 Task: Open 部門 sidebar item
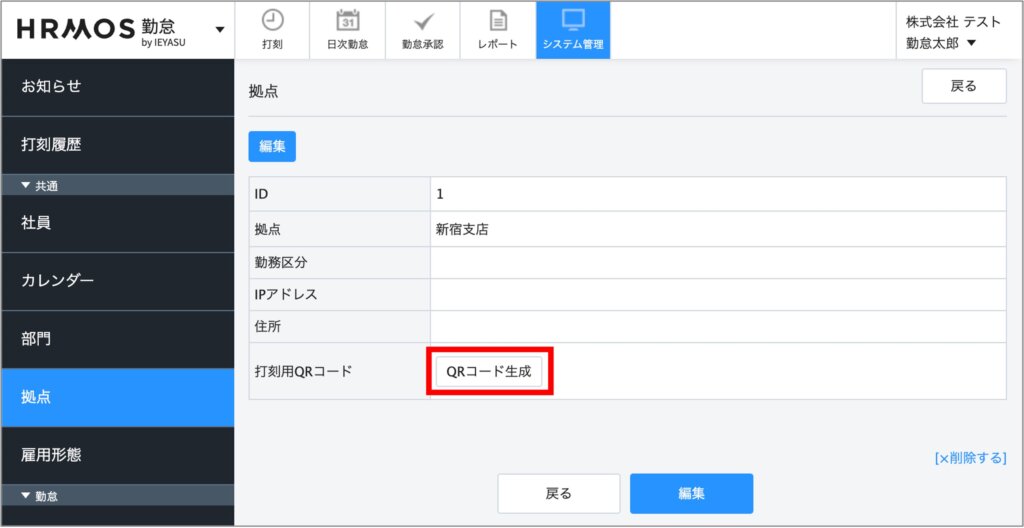tap(117, 339)
